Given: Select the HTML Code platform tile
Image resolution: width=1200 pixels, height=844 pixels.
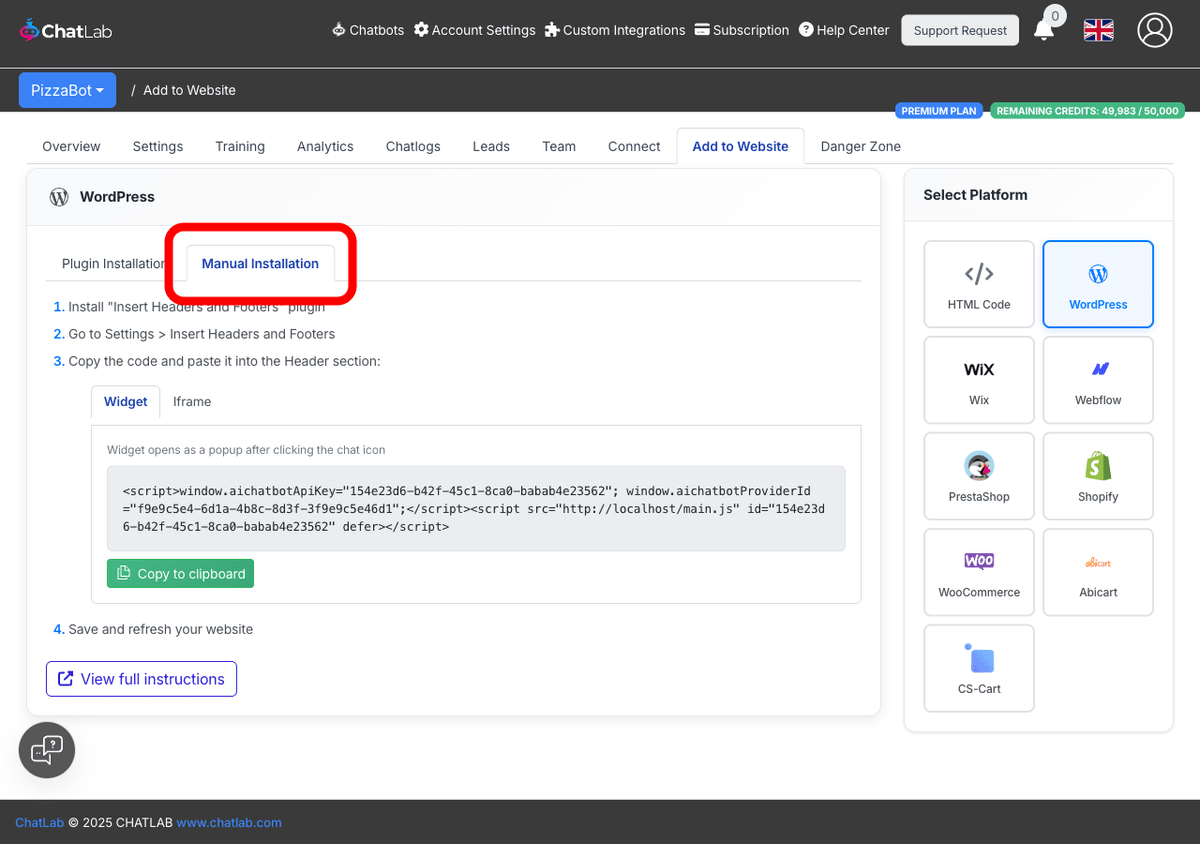Looking at the screenshot, I should (x=979, y=284).
